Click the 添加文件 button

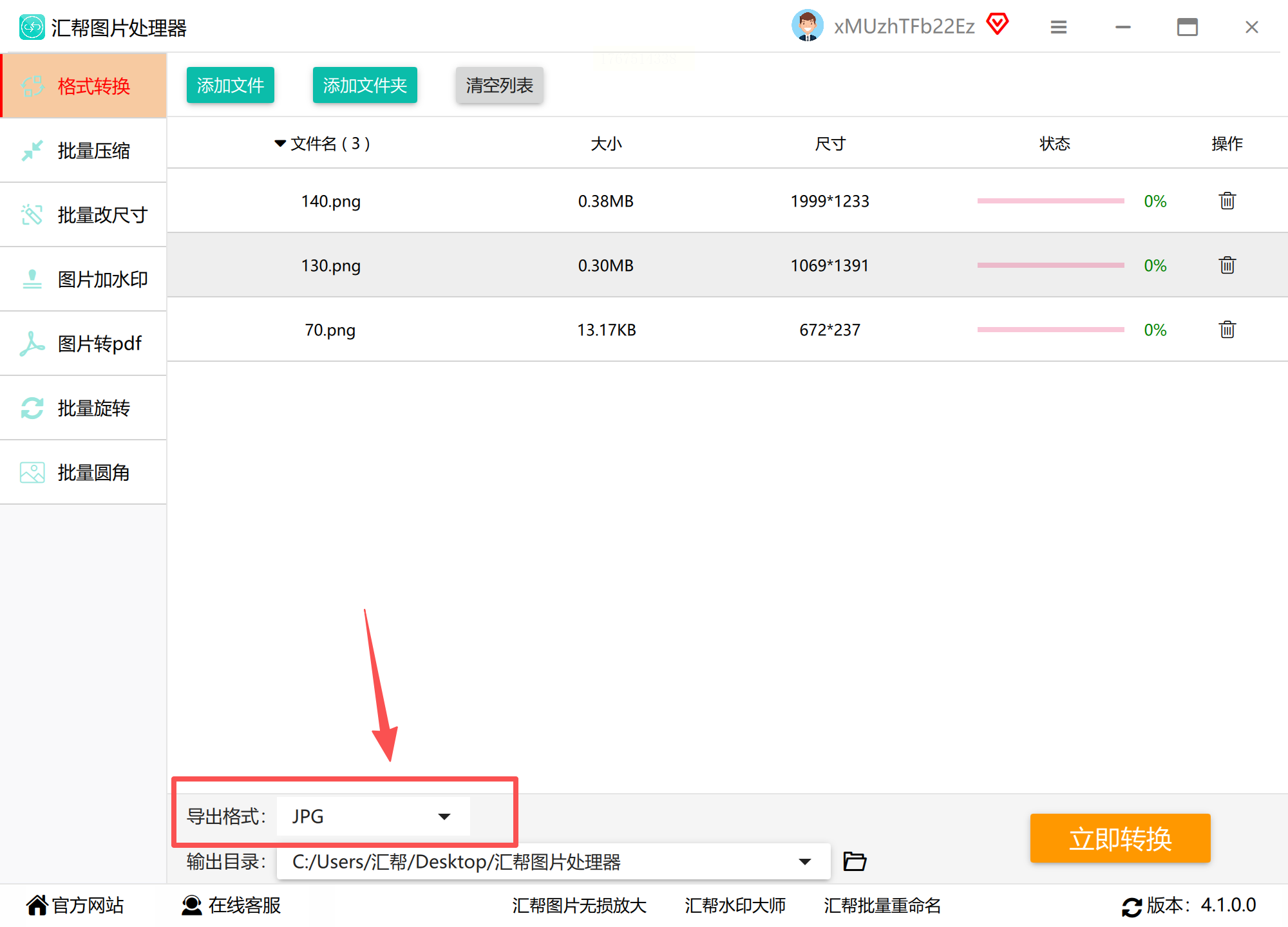230,85
